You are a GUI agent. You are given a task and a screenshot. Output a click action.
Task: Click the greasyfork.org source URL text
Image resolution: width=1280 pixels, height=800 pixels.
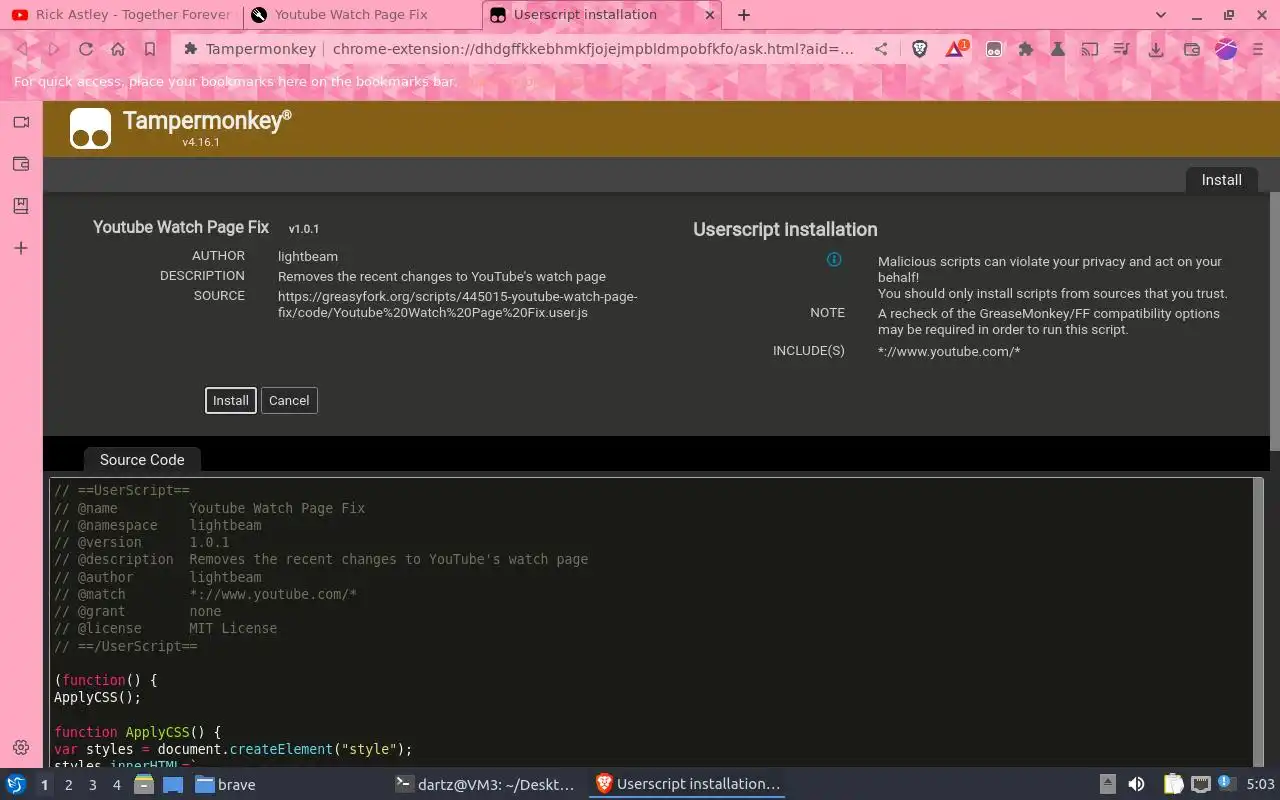(457, 304)
